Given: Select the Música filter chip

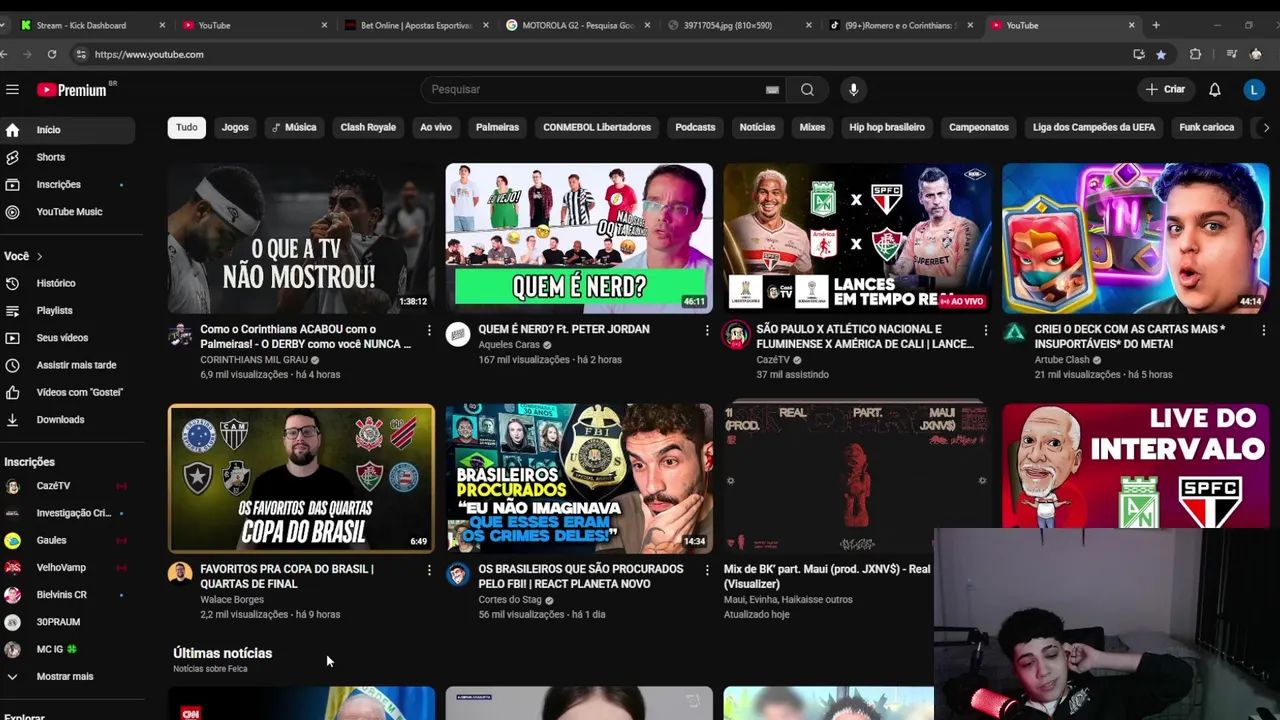Looking at the screenshot, I should (x=294, y=127).
